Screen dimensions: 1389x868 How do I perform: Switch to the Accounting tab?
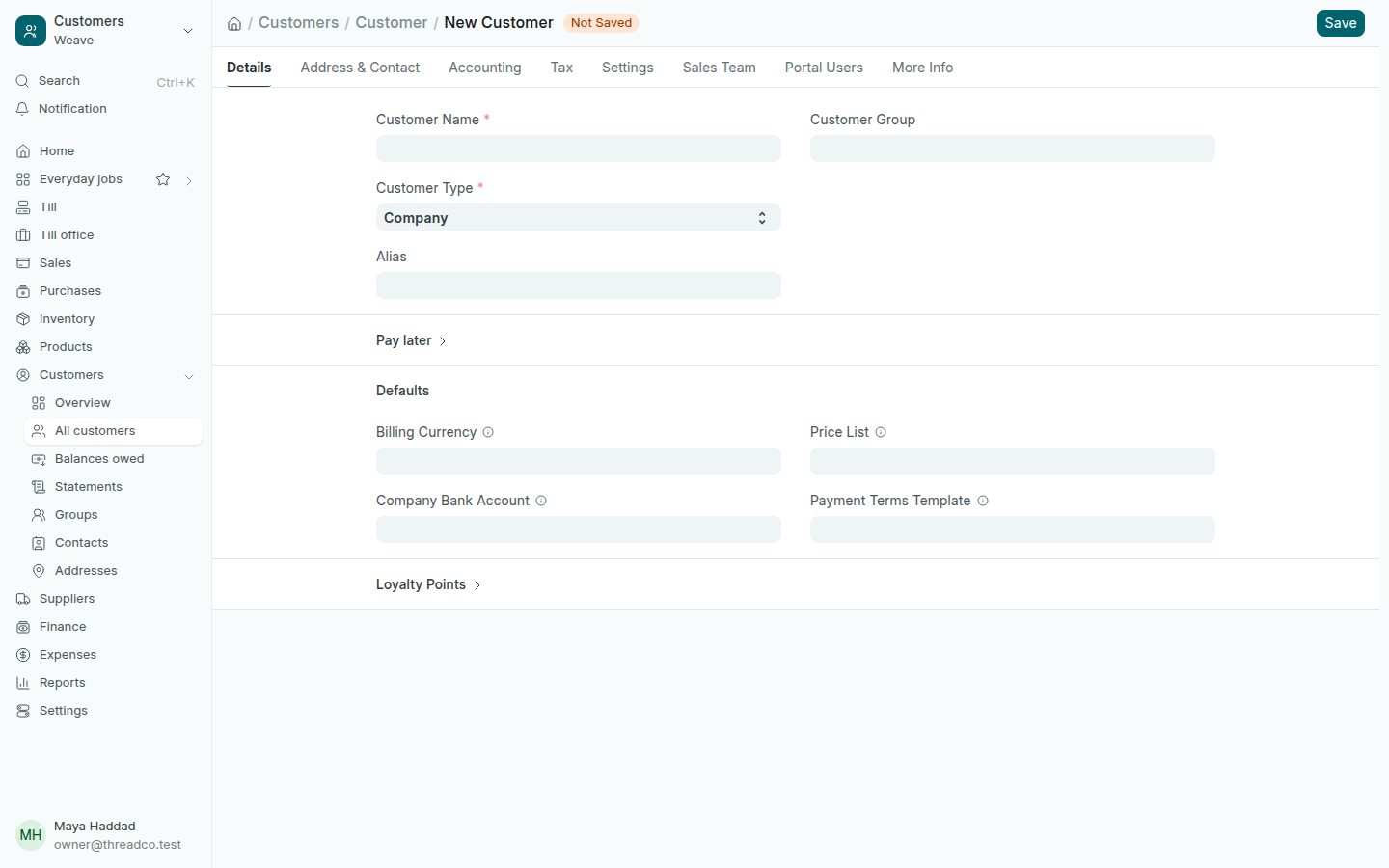point(485,68)
